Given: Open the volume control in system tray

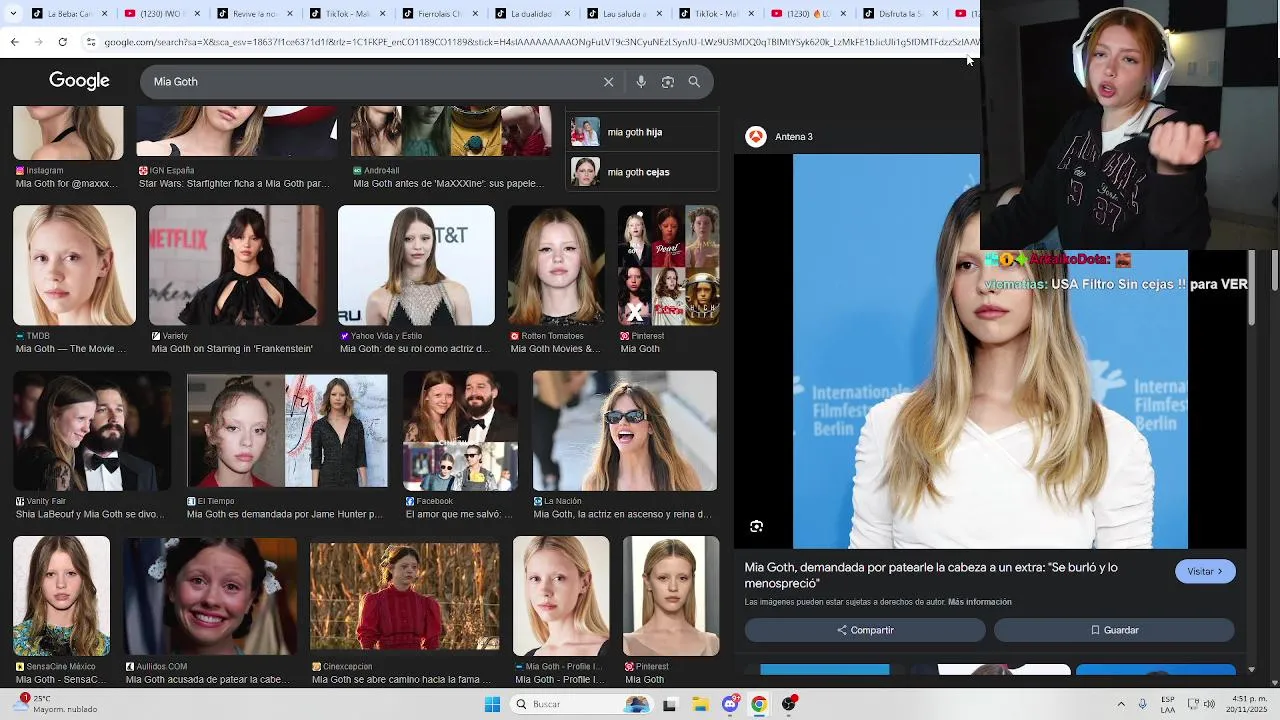Looking at the screenshot, I should click(1208, 704).
